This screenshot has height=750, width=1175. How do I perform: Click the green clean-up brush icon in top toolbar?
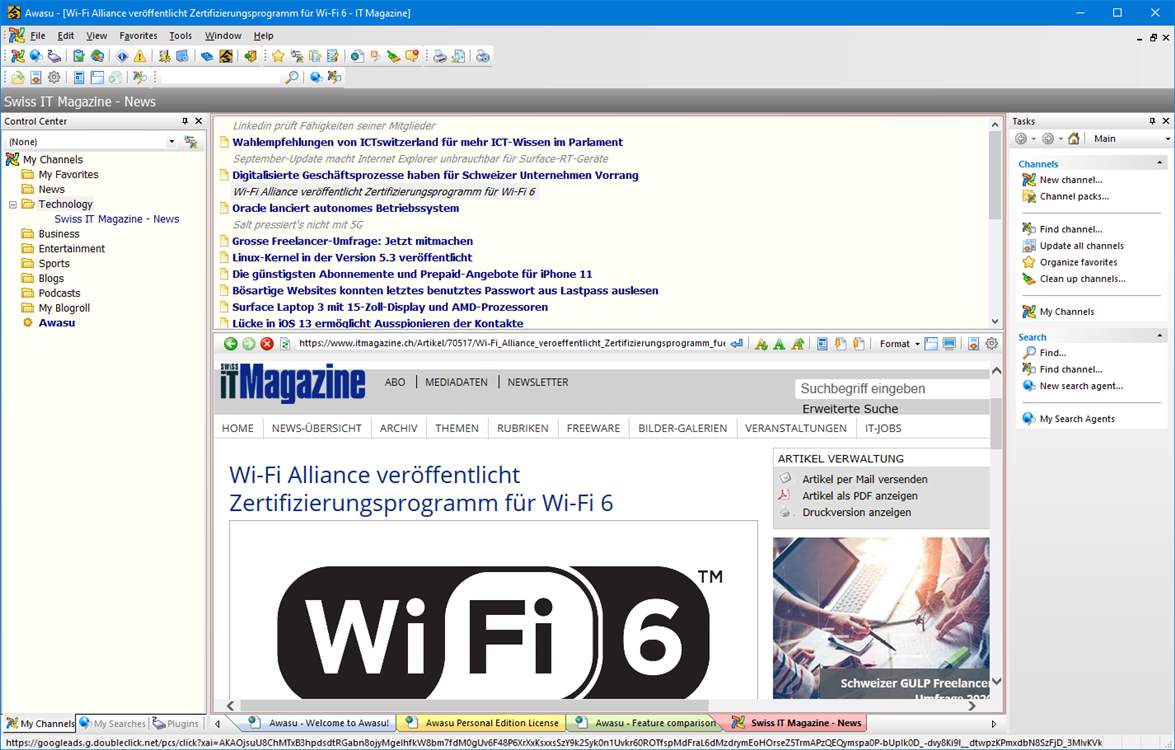click(x=393, y=56)
